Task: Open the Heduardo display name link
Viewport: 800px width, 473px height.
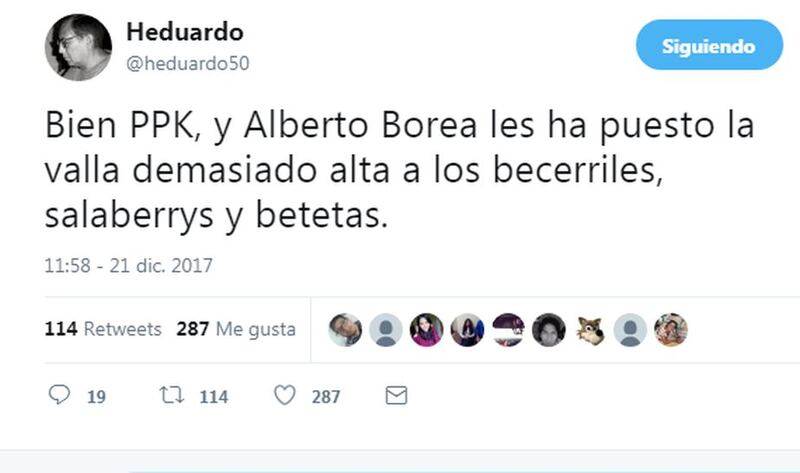Action: click(x=185, y=32)
